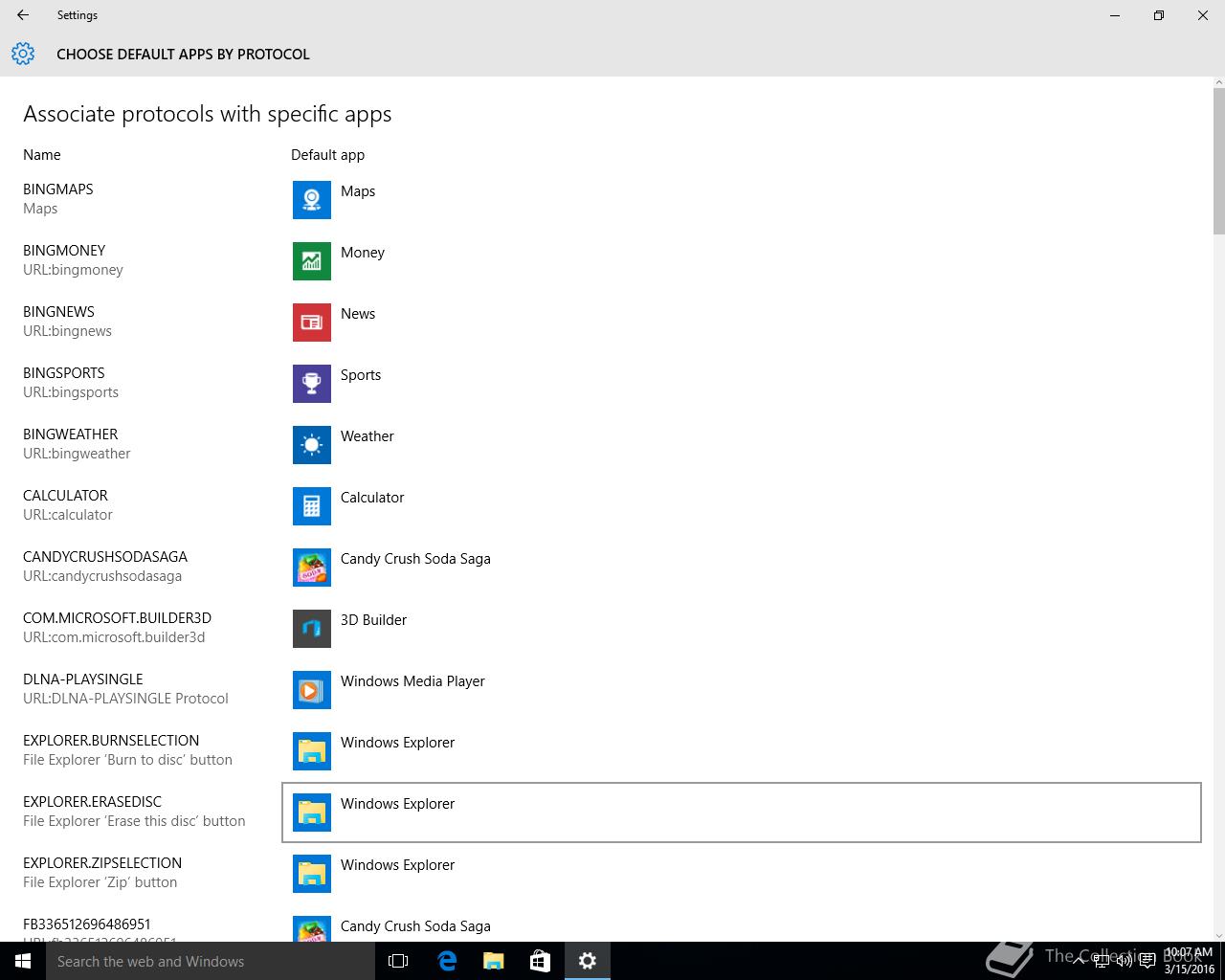Click the Settings gear icon in header
Image resolution: width=1225 pixels, height=980 pixels.
(x=23, y=54)
